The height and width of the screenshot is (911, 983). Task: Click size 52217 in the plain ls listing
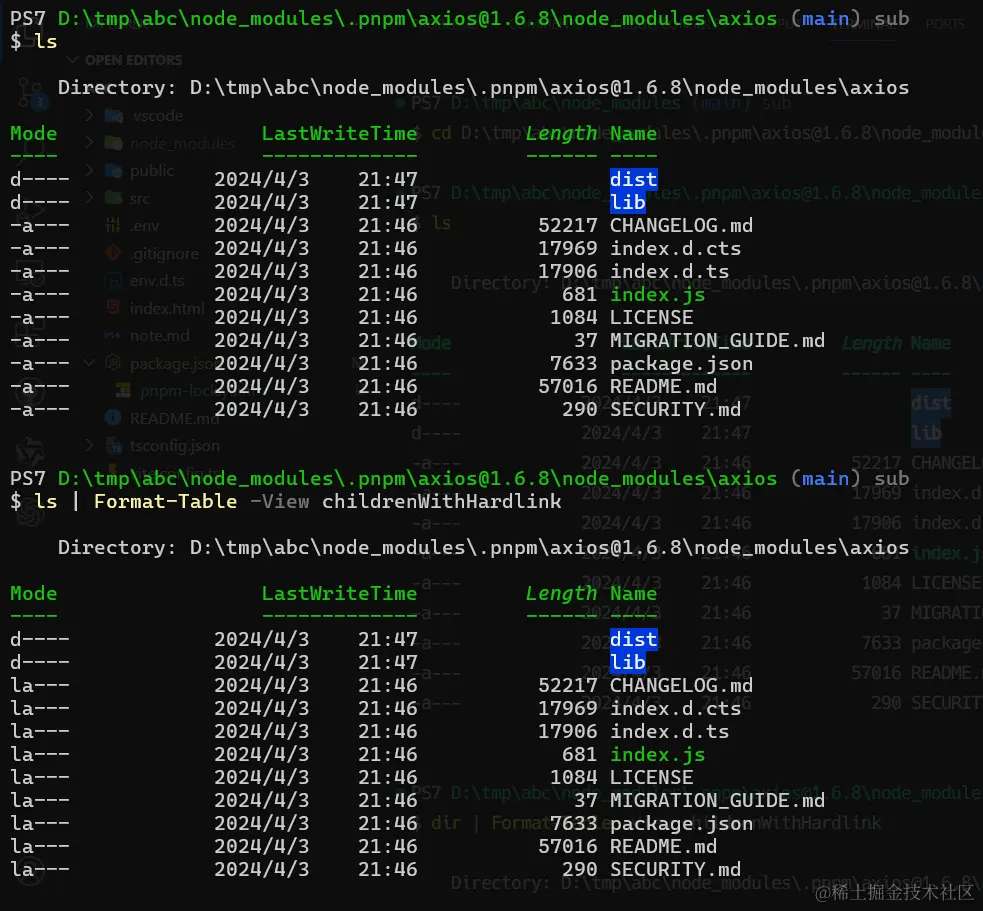(x=567, y=225)
